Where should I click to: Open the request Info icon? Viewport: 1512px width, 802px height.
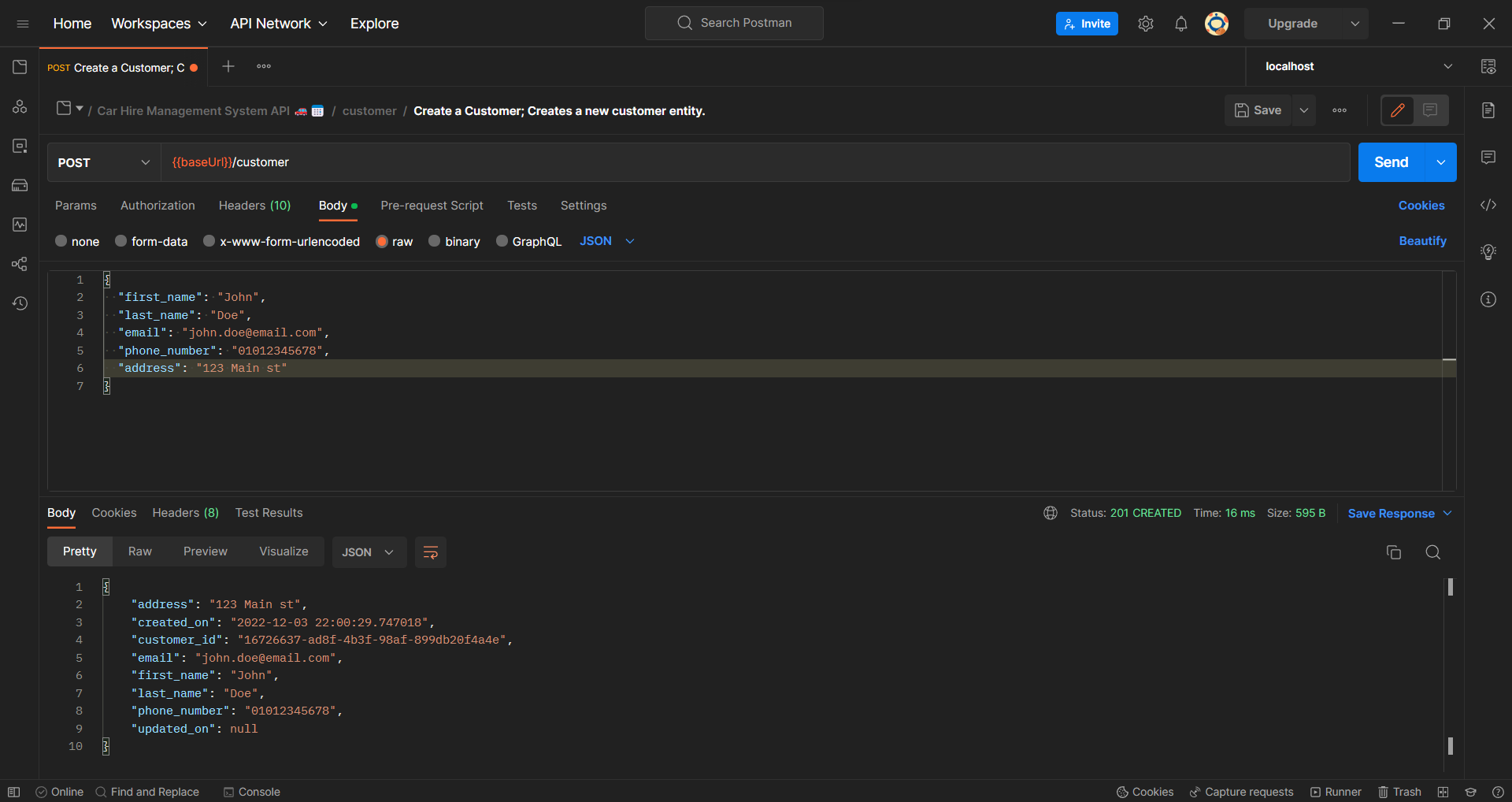1488,299
